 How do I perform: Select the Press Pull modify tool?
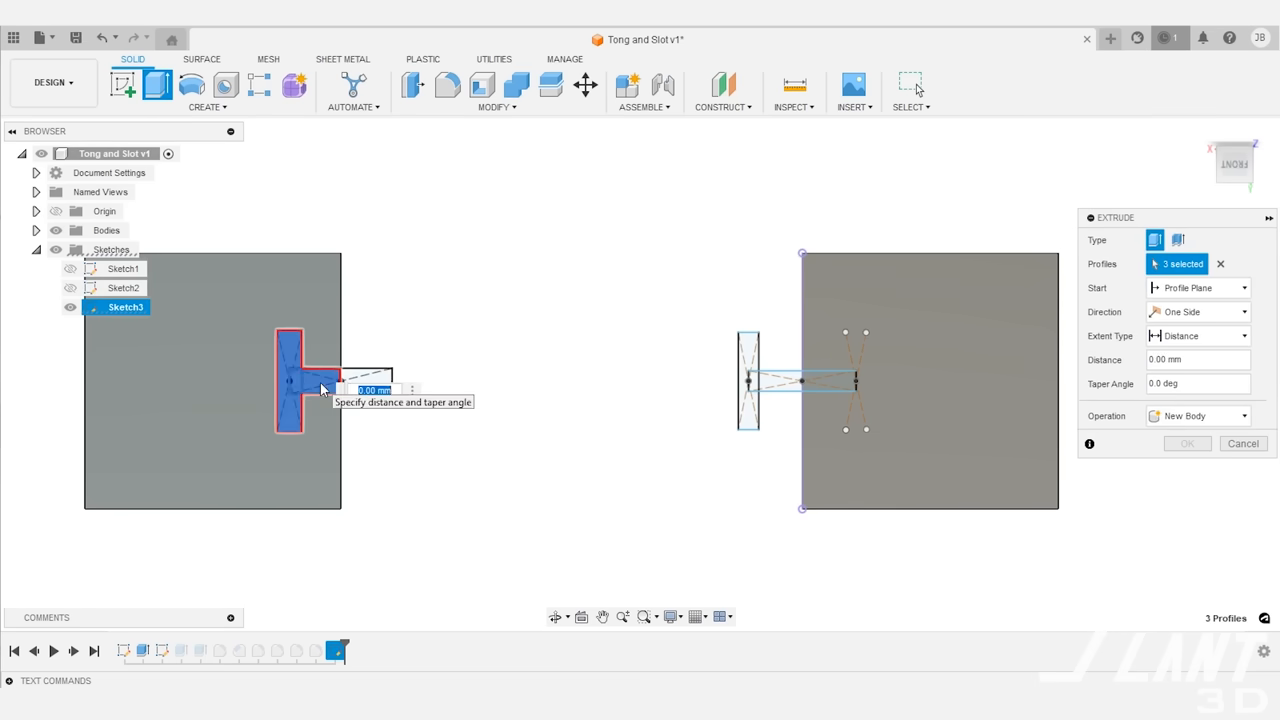point(413,85)
